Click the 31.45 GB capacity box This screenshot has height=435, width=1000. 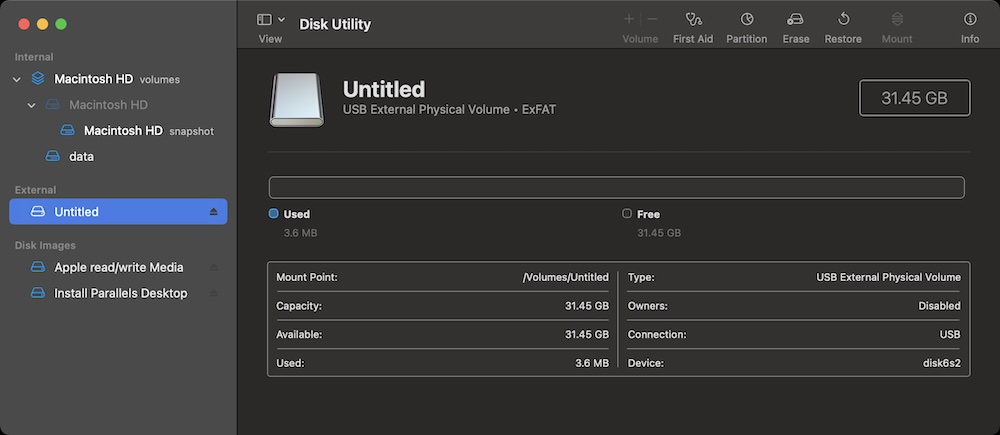914,99
